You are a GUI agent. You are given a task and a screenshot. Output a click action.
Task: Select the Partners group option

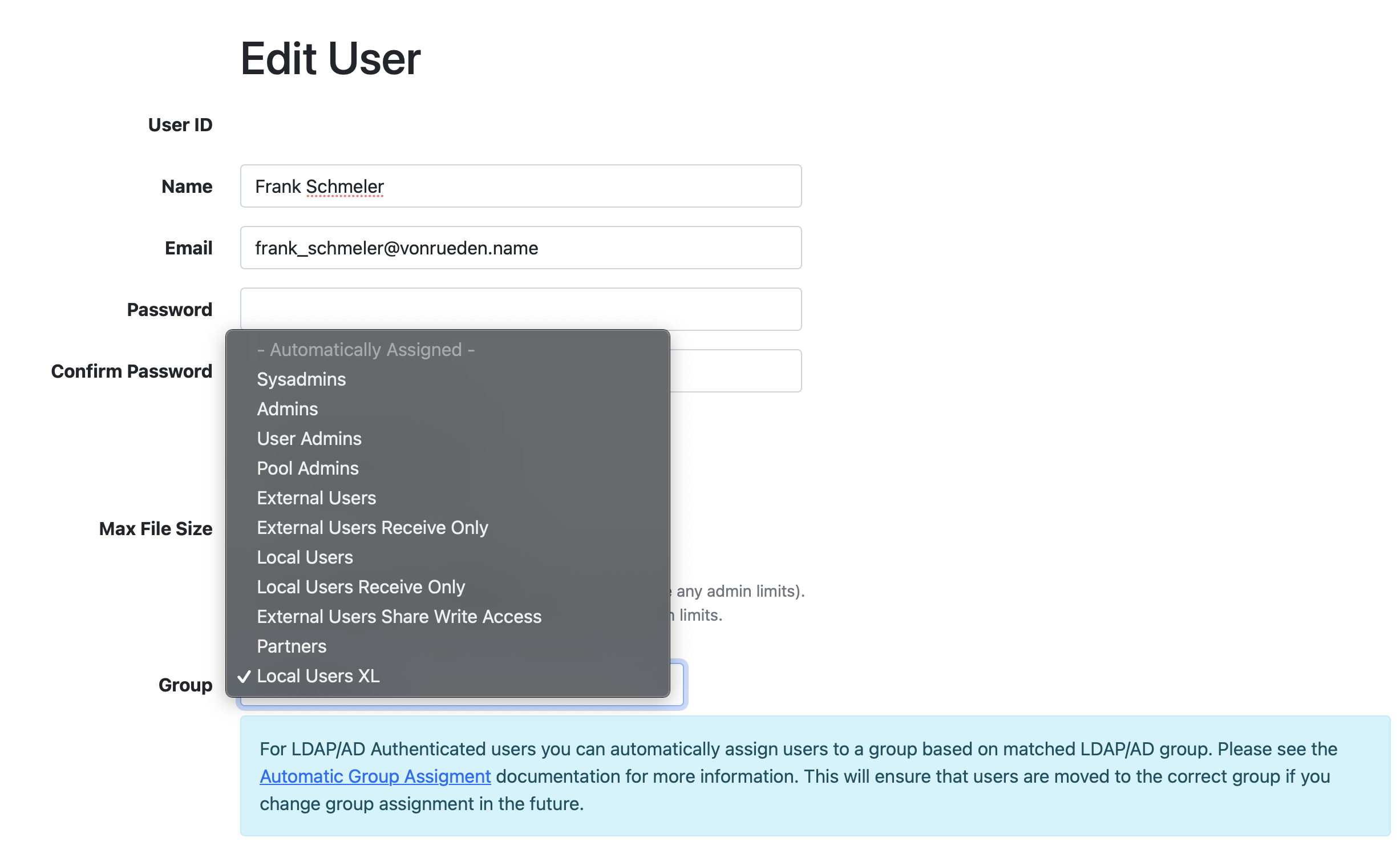coord(292,646)
